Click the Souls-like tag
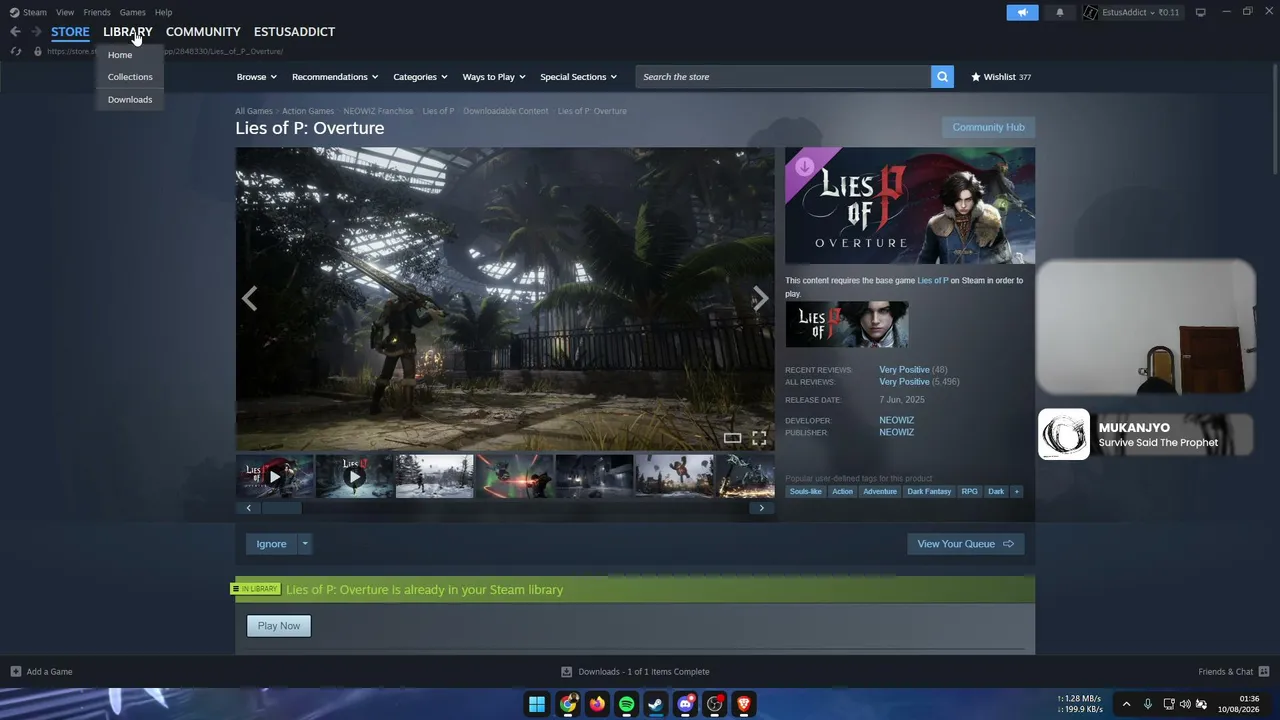 click(805, 492)
